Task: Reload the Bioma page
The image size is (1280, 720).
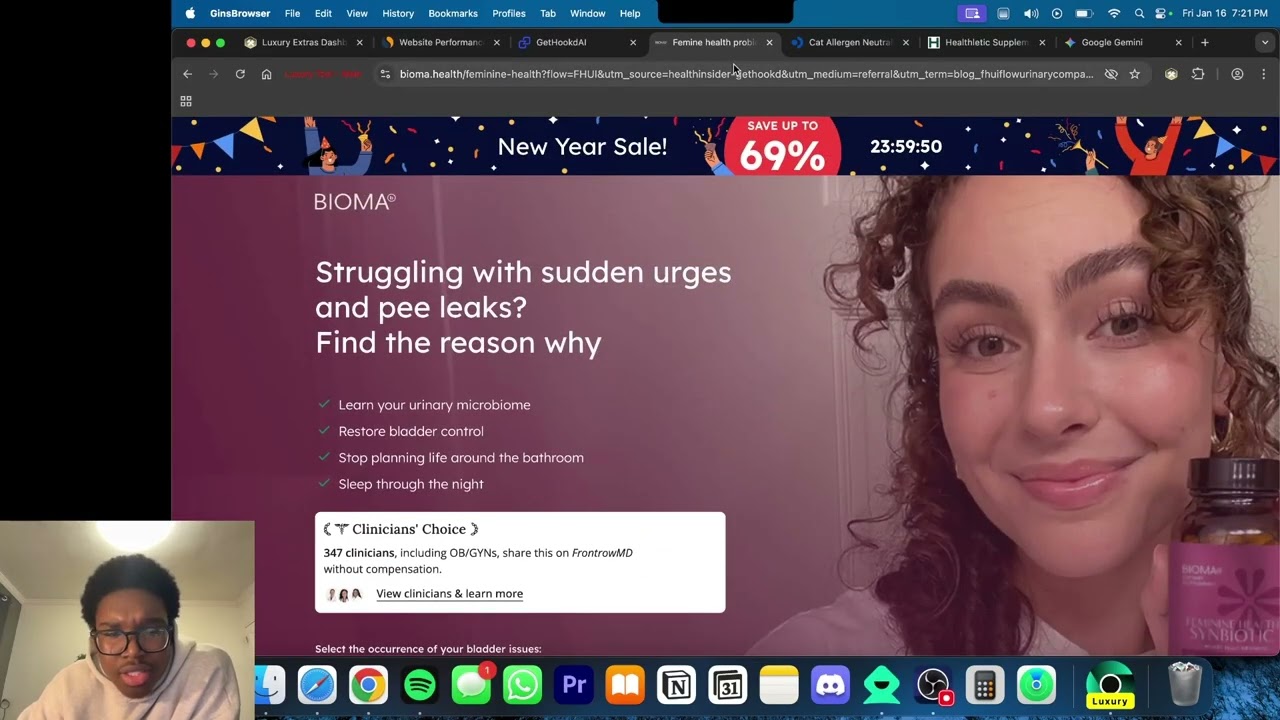Action: [x=240, y=74]
